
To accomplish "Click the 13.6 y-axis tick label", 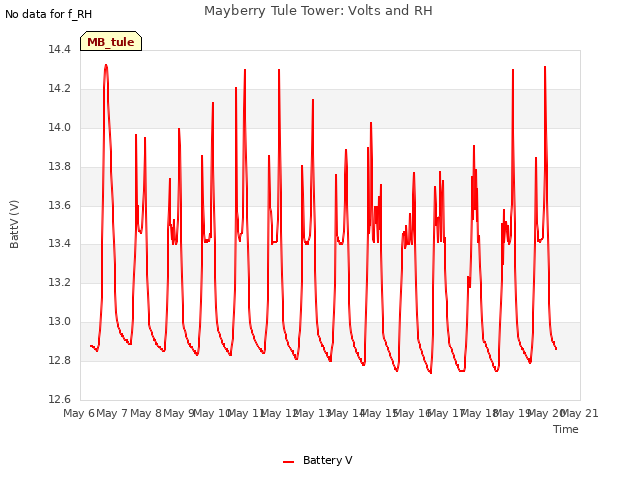I will tap(60, 205).
